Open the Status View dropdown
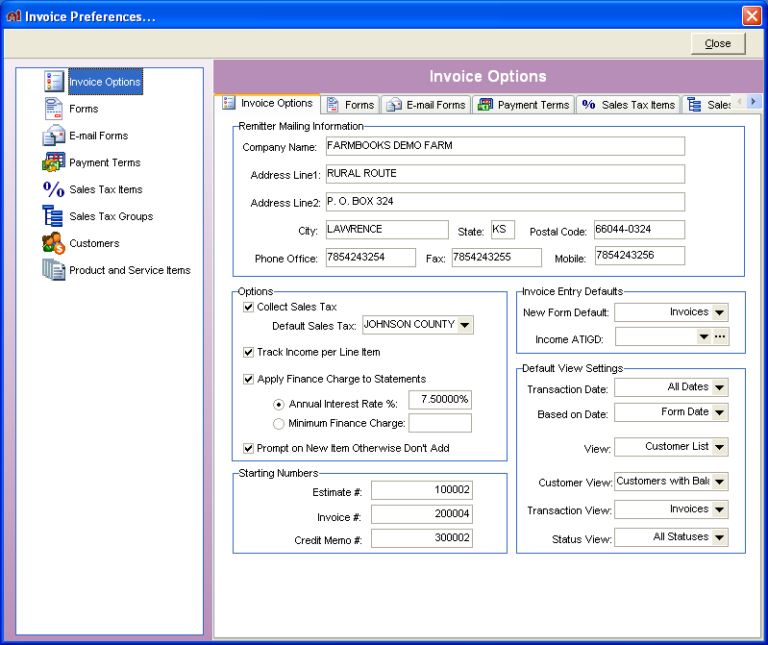Image resolution: width=768 pixels, height=645 pixels. coord(719,537)
